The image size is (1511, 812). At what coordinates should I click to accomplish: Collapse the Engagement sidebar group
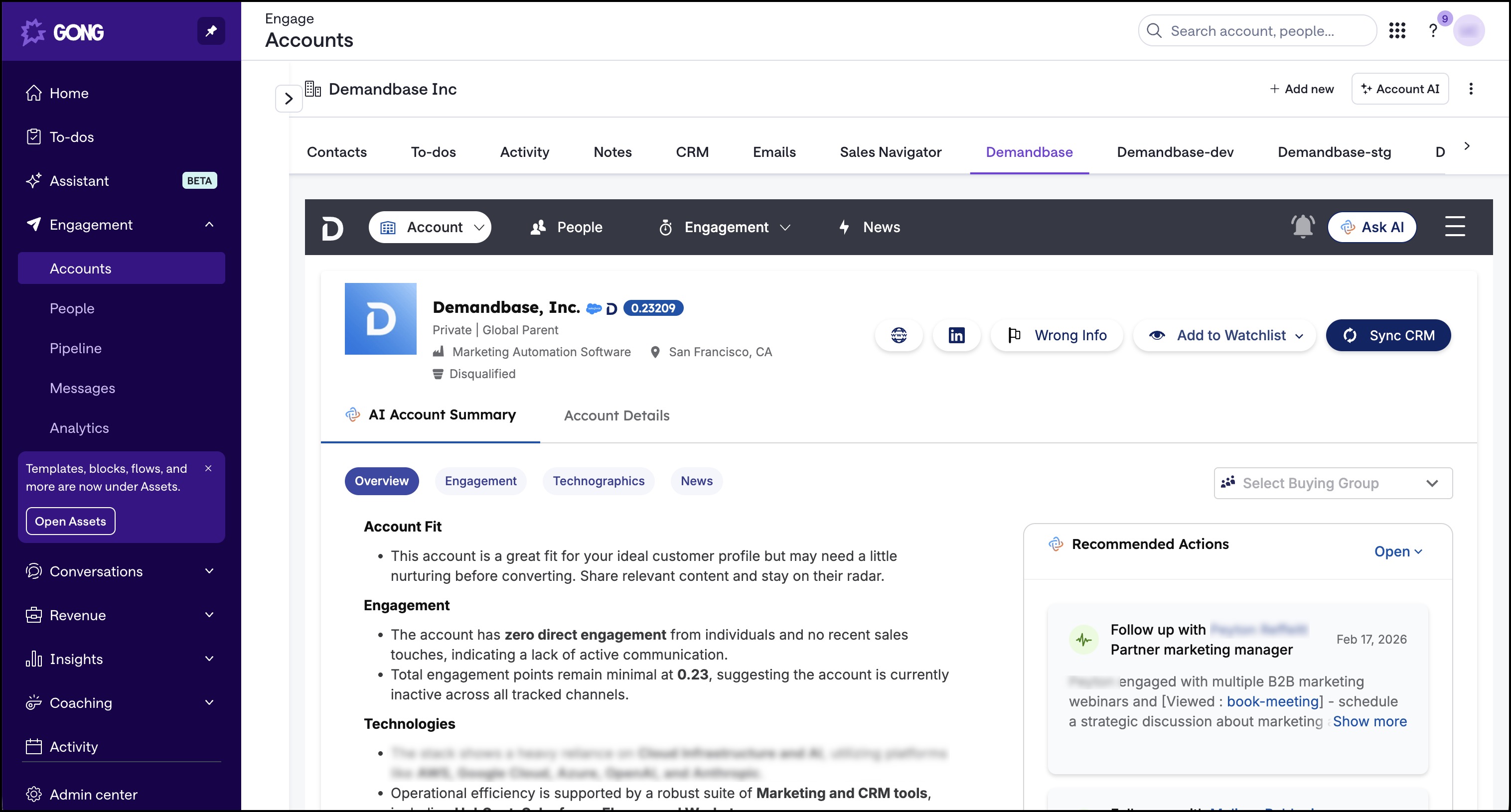coord(209,225)
